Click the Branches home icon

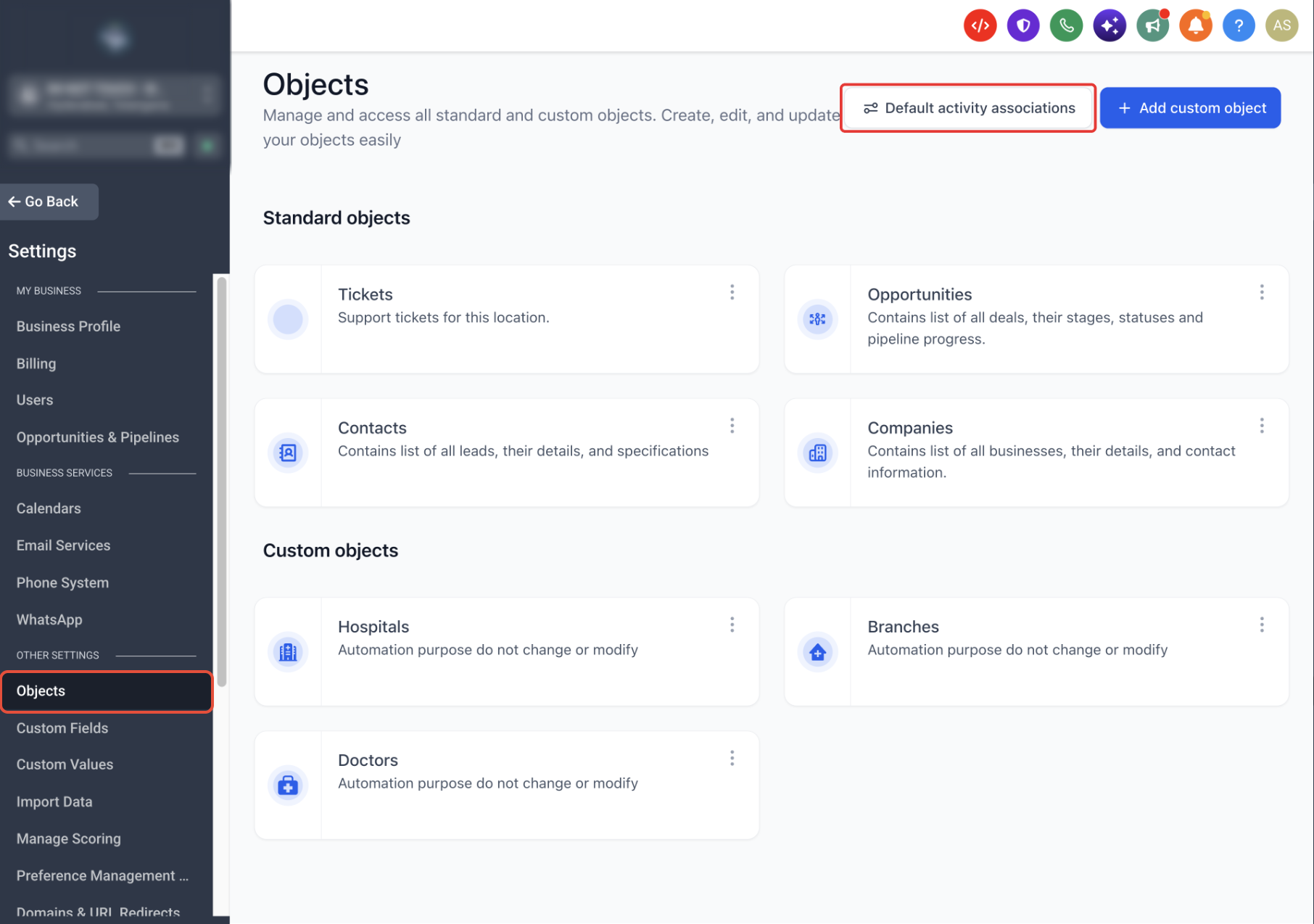[x=817, y=652]
